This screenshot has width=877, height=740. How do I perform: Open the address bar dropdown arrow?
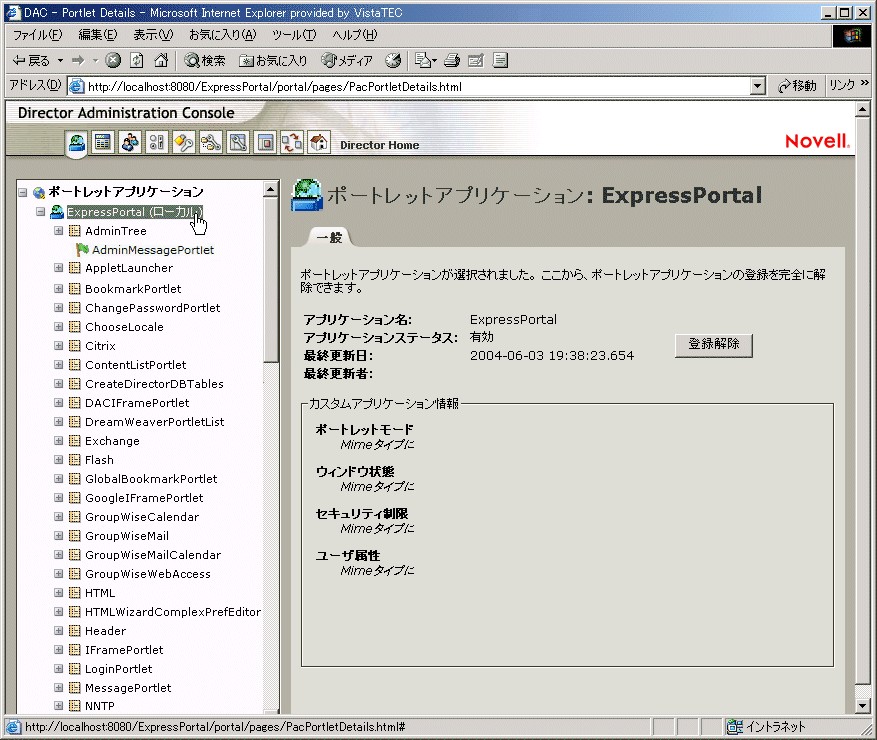pyautogui.click(x=758, y=85)
